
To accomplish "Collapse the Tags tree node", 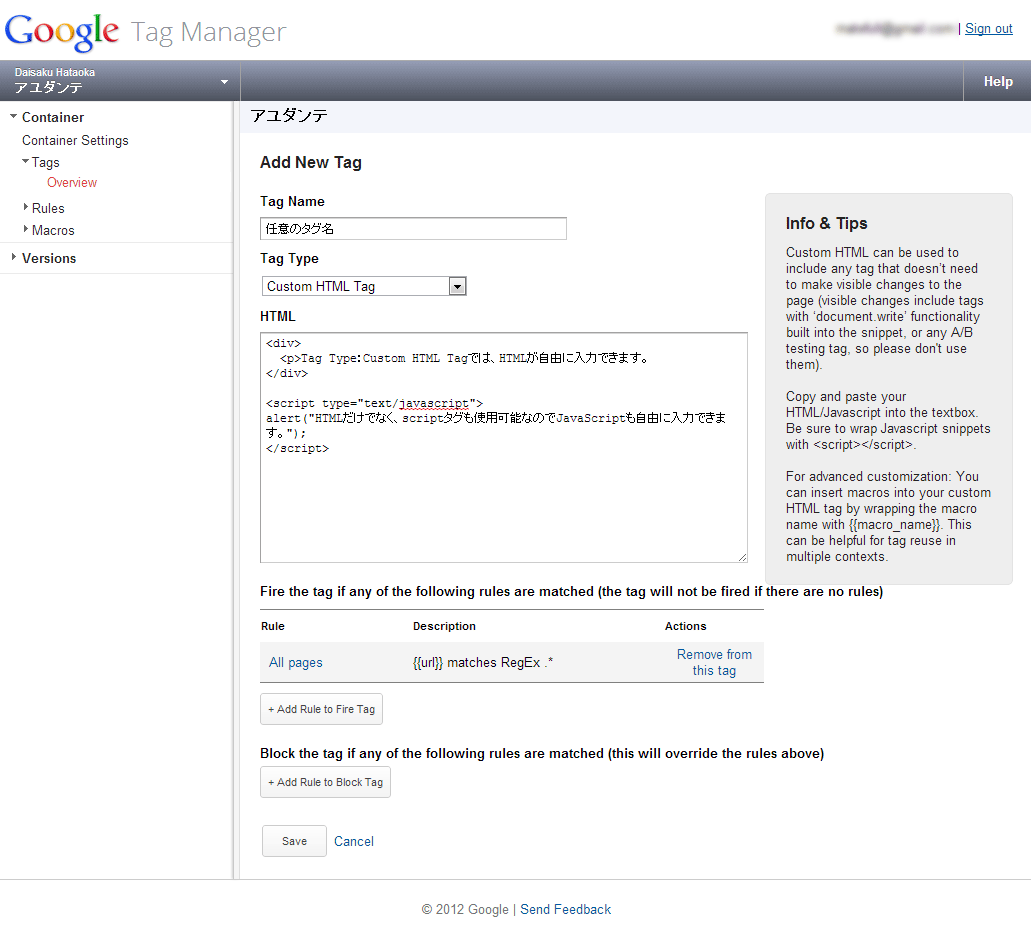I will 25,161.
